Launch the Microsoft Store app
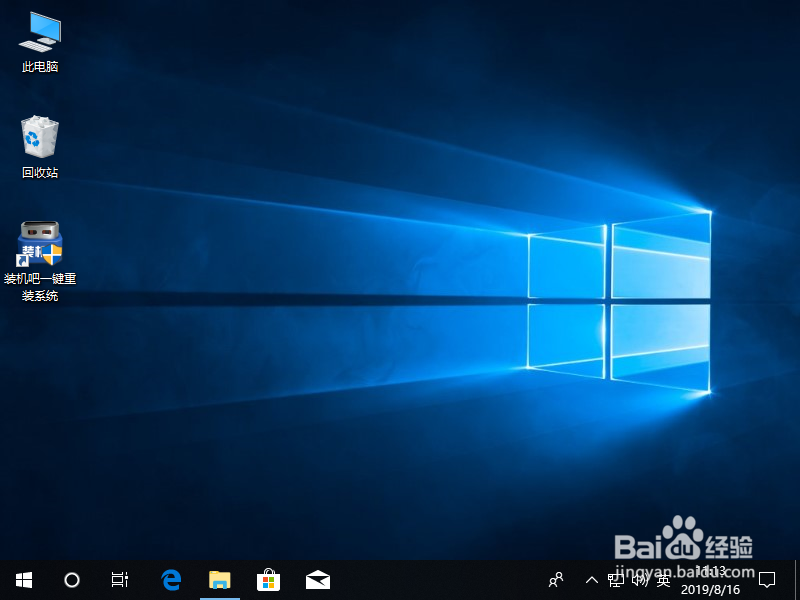Image resolution: width=800 pixels, height=600 pixels. 268,580
